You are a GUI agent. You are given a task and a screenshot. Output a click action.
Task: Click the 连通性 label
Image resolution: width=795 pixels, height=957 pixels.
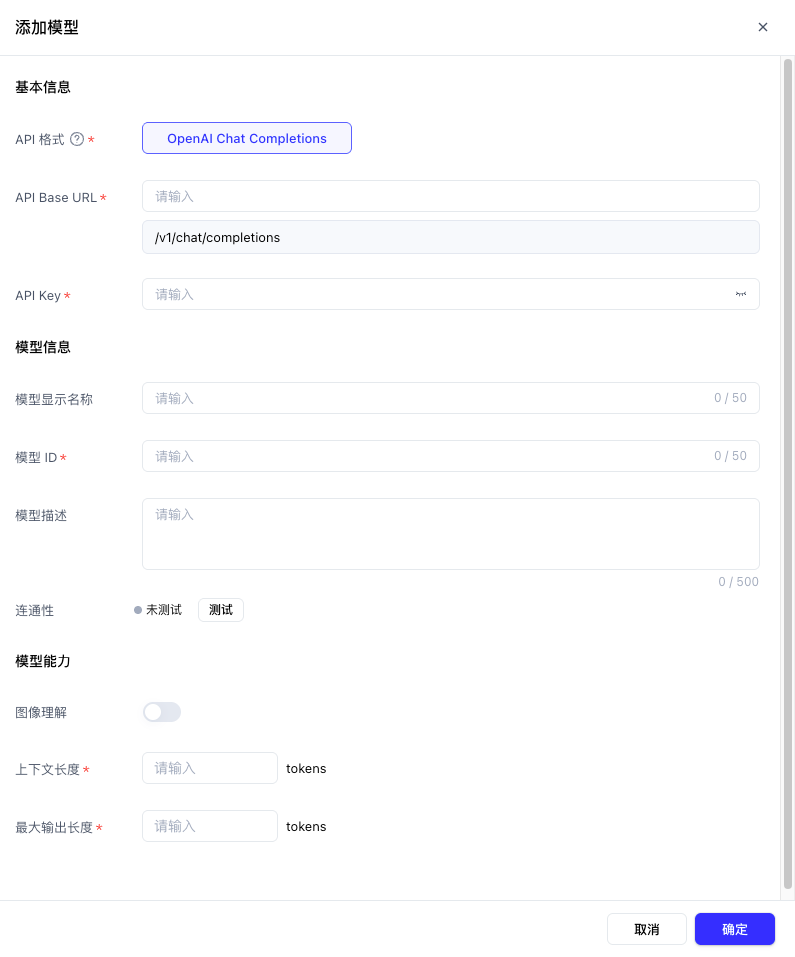[x=35, y=610]
